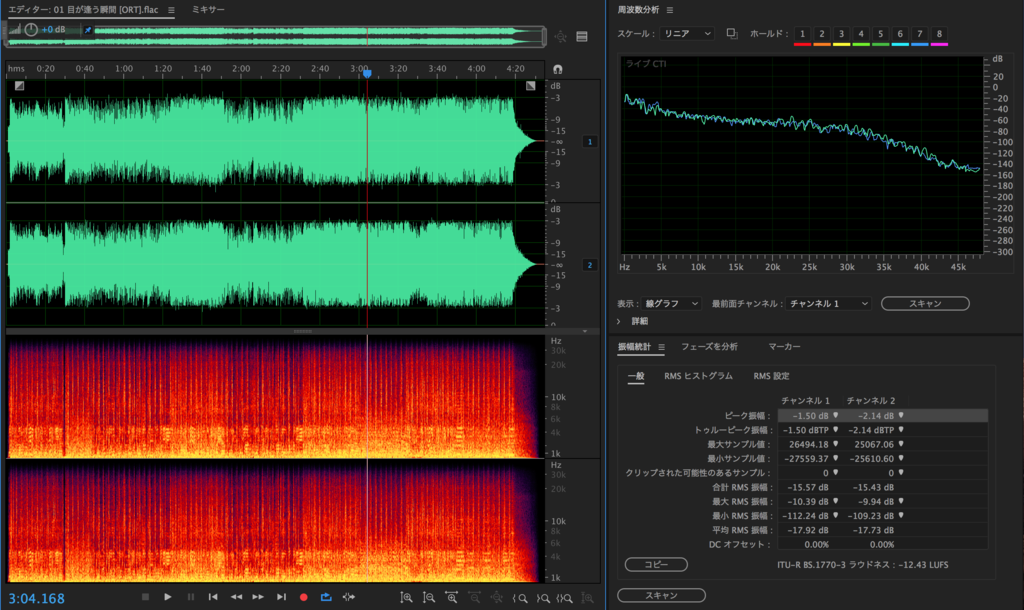Move playhead to next marker
Screen dimensions: 1024x610
pyautogui.click(x=281, y=597)
